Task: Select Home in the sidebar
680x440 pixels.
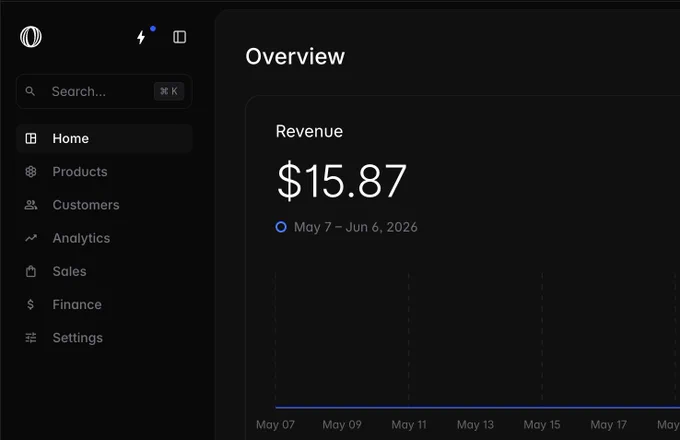Action: point(104,138)
